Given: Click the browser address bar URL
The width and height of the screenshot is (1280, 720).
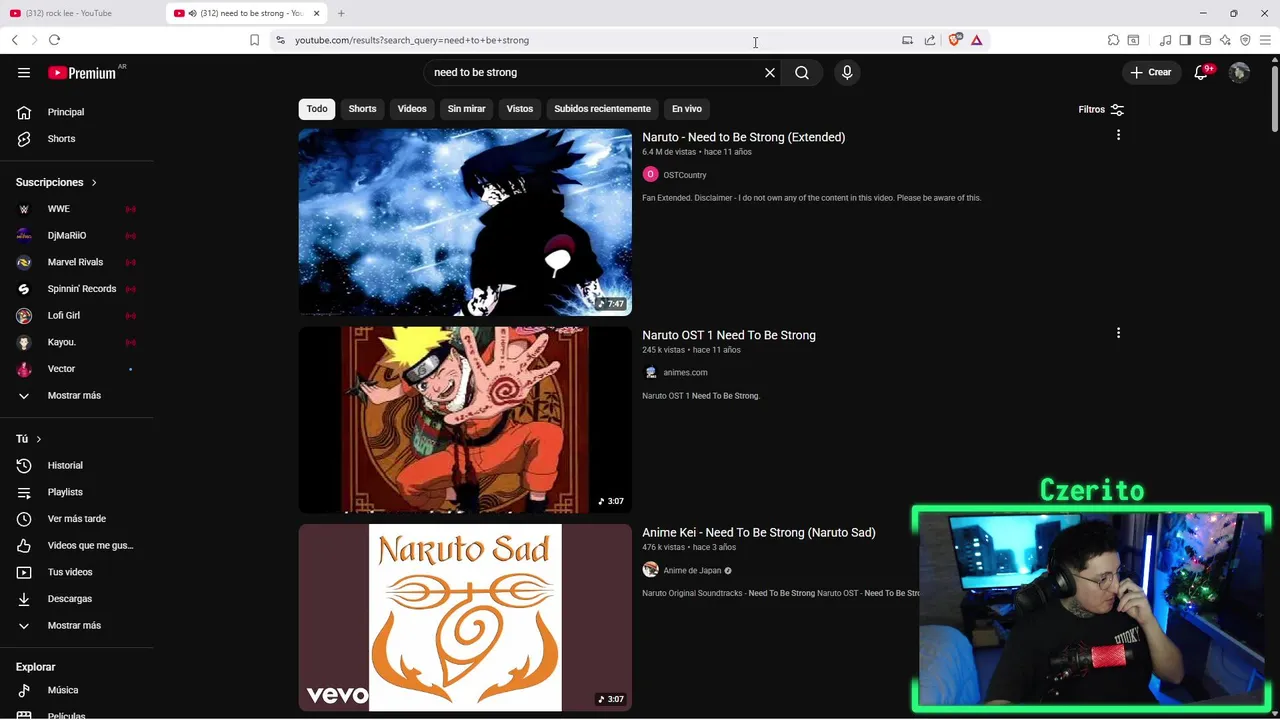Looking at the screenshot, I should click(412, 40).
